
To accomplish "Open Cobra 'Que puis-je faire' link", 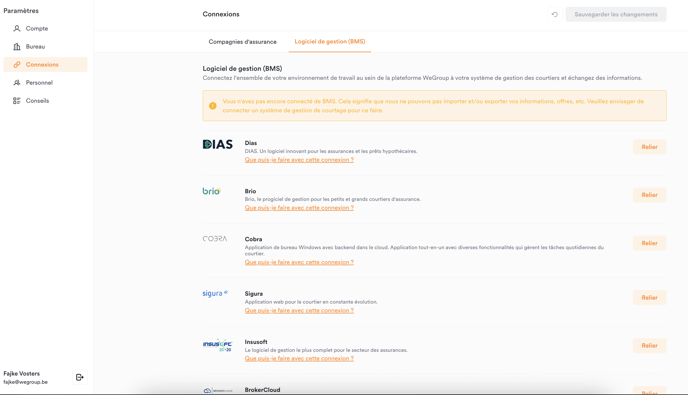I will click(x=299, y=262).
